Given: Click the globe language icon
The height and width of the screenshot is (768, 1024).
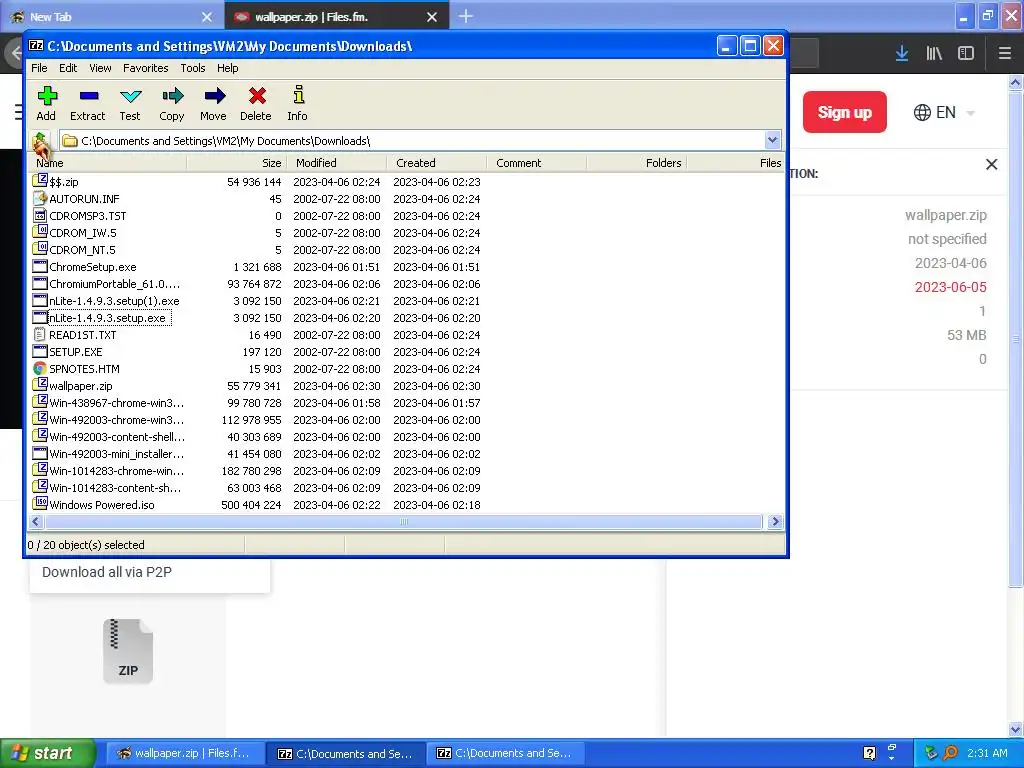Looking at the screenshot, I should [x=922, y=112].
